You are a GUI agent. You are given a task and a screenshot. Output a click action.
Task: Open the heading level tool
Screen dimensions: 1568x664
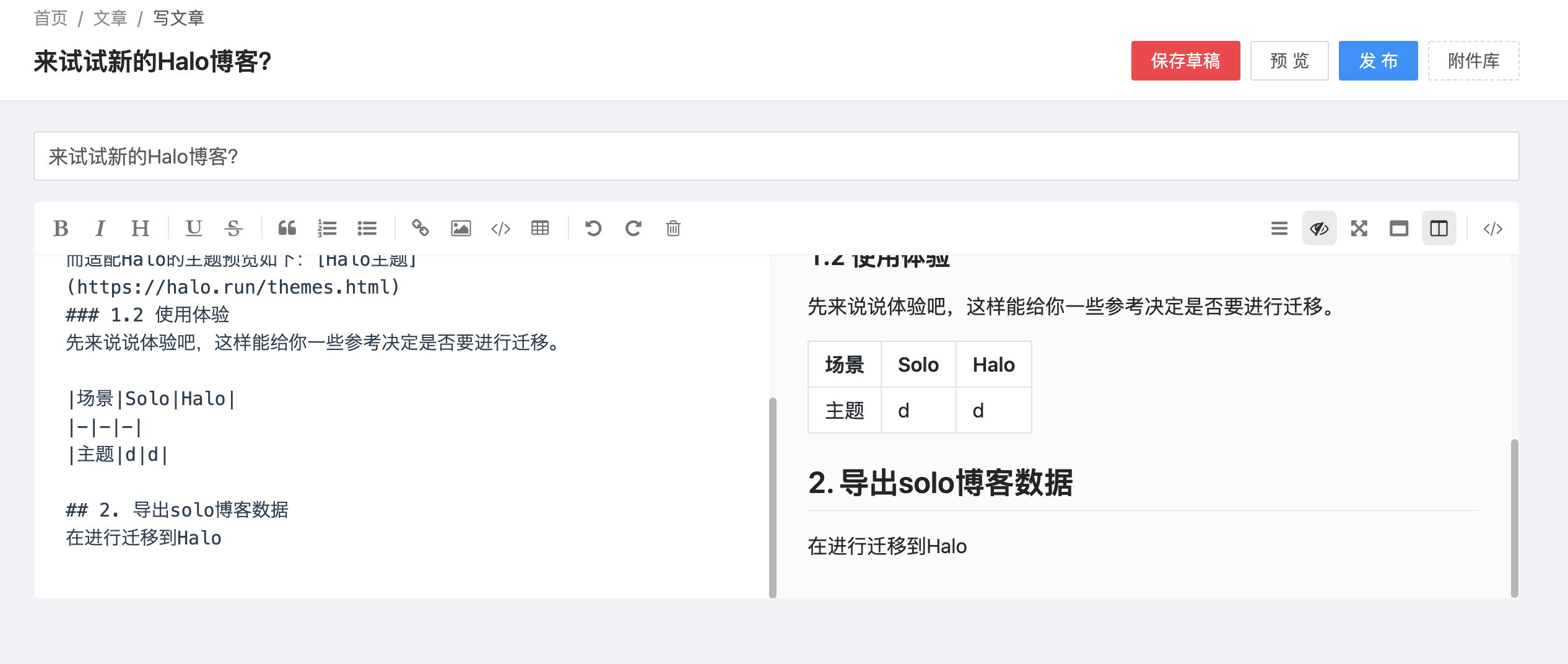pos(141,229)
